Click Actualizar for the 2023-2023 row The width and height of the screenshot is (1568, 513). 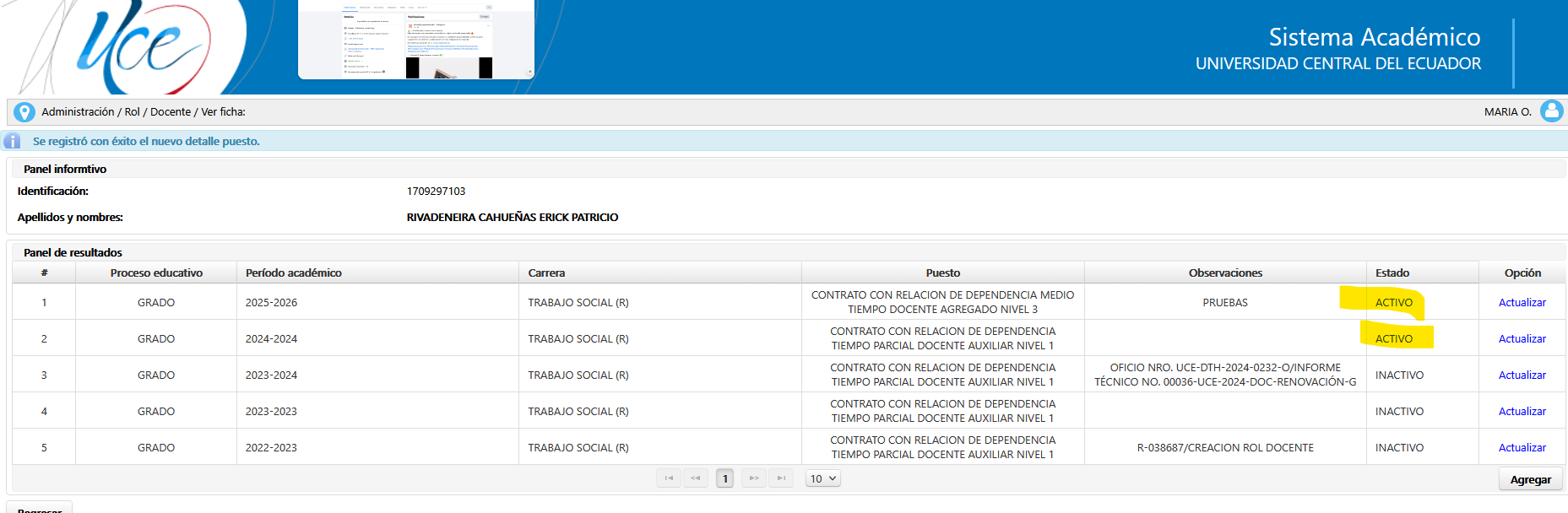coord(1522,411)
